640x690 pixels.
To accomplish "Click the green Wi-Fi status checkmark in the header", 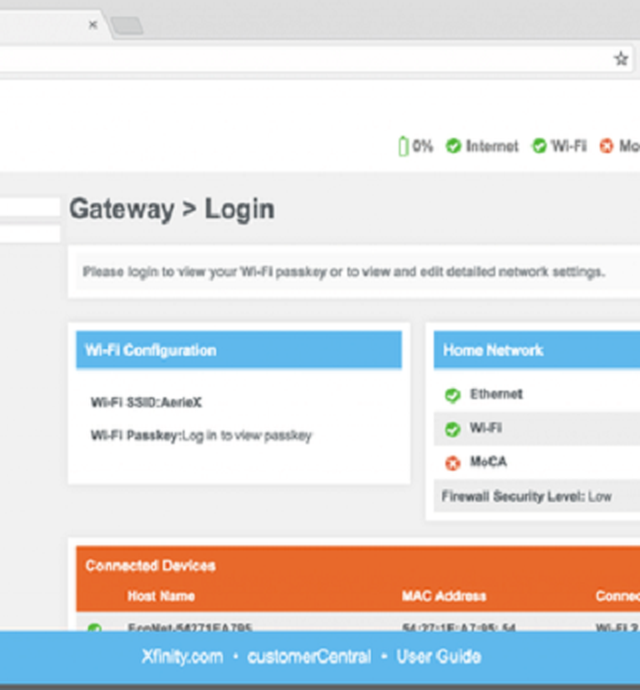I will [539, 146].
